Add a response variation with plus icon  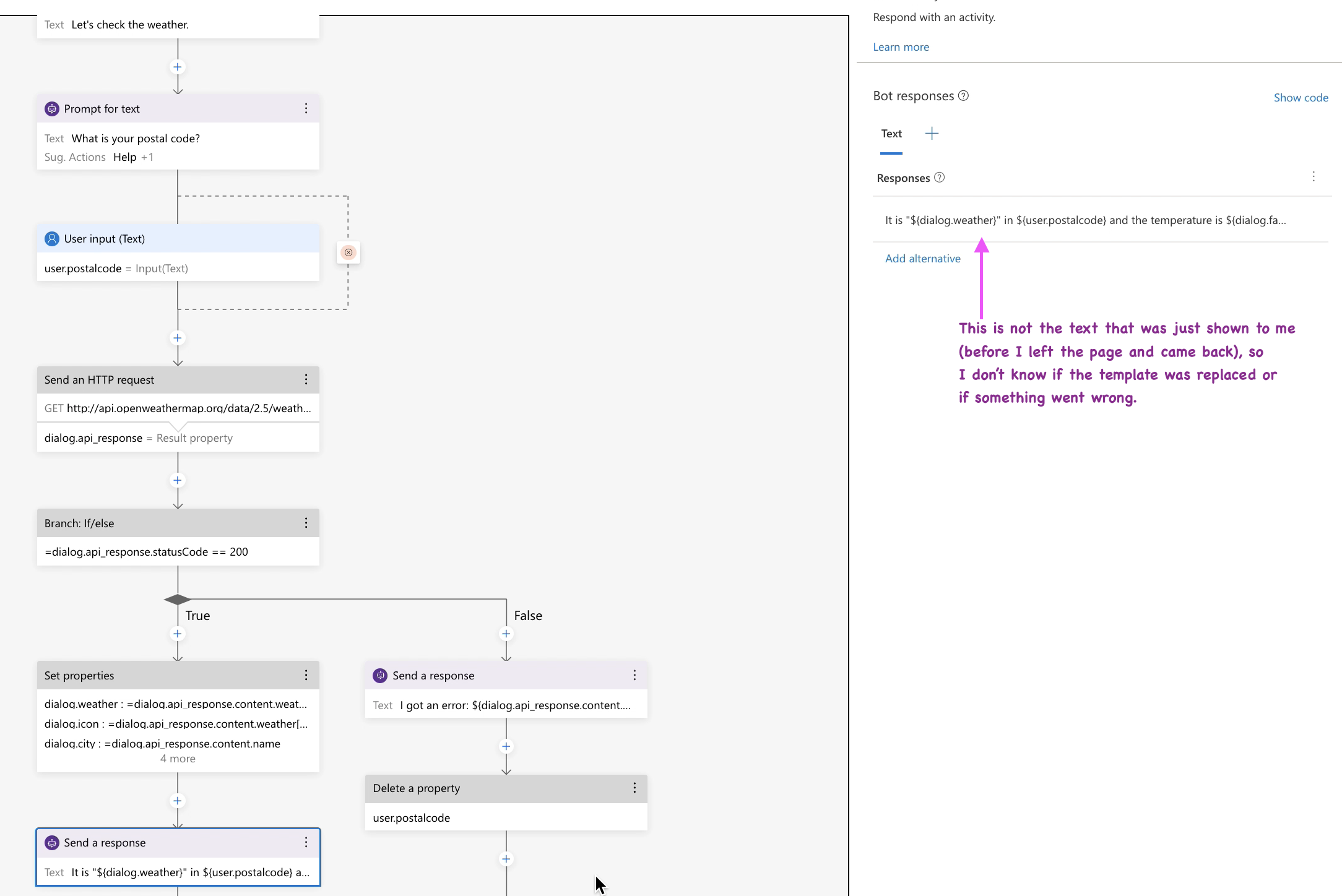(932, 133)
